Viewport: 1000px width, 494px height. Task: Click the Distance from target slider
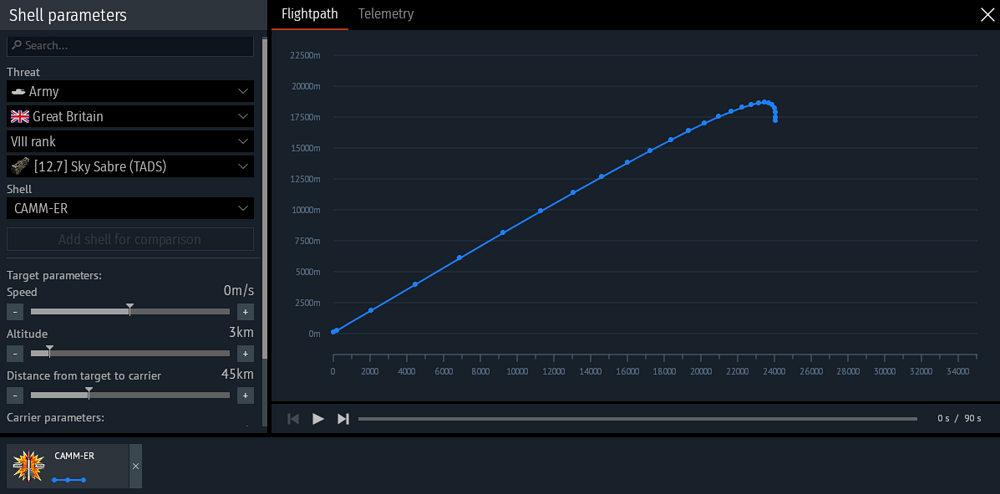pos(130,396)
